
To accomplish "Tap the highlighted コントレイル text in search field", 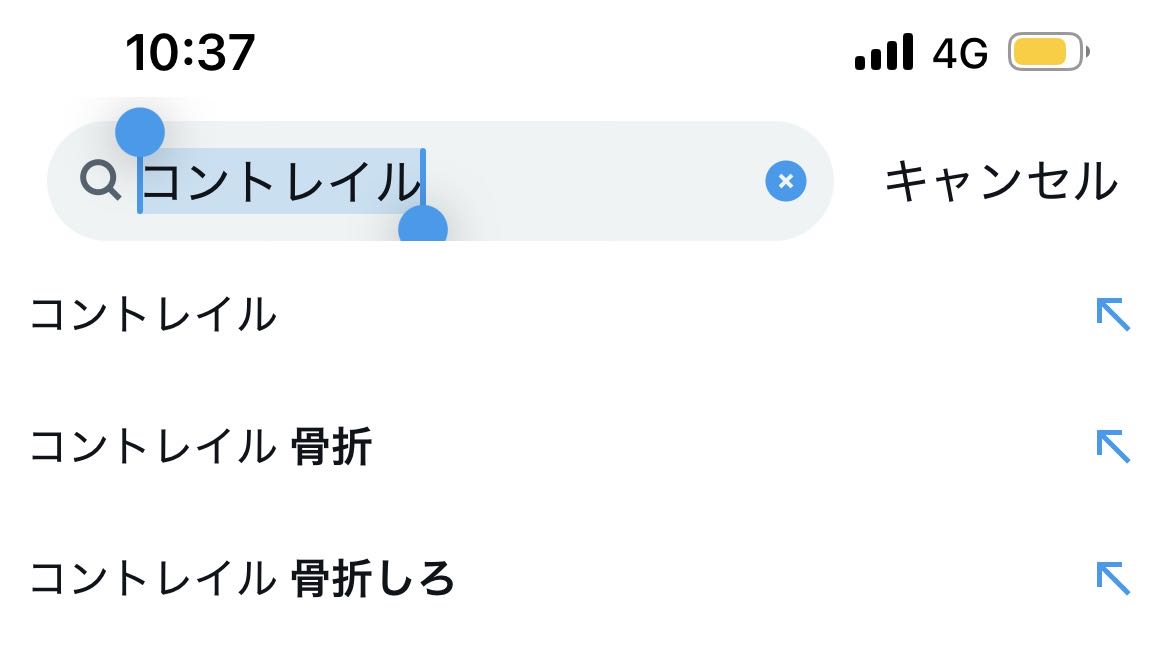I will click(282, 182).
